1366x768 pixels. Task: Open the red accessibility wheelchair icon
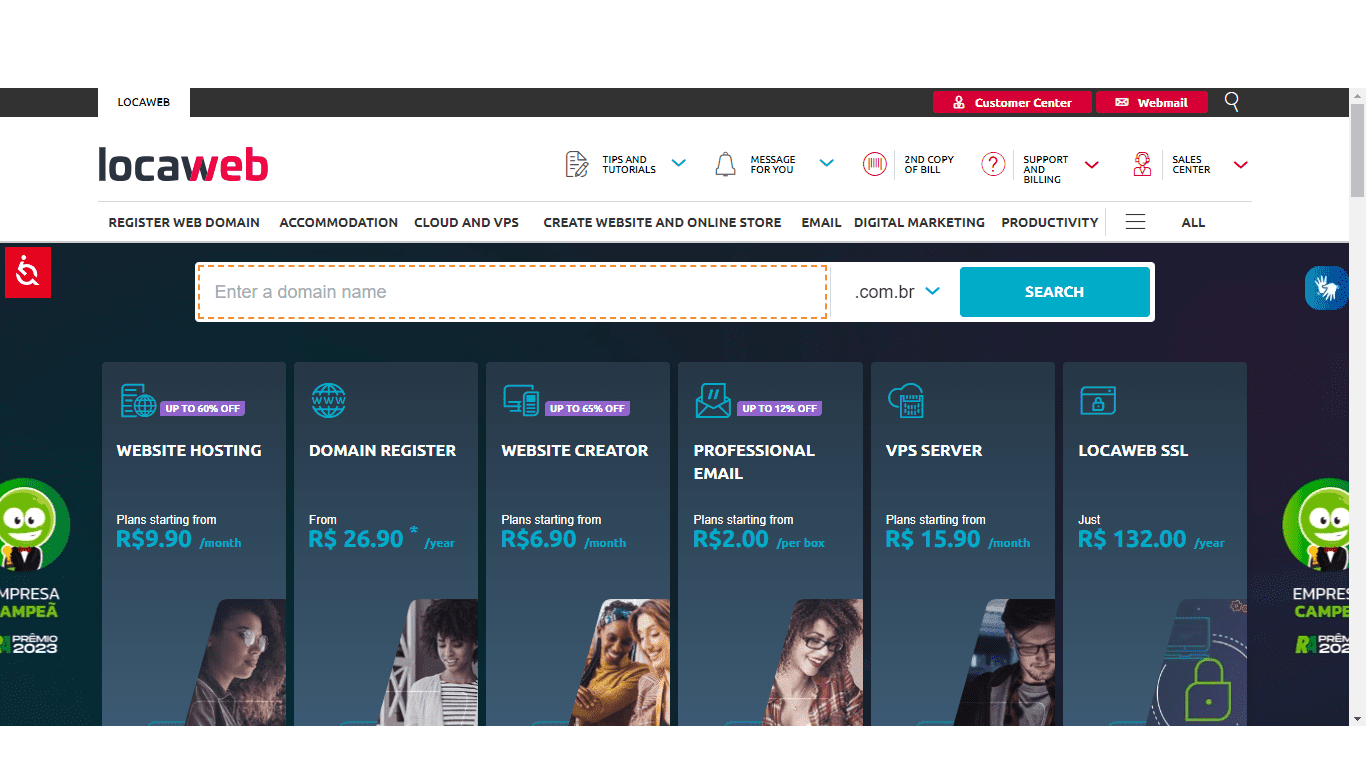[x=28, y=272]
